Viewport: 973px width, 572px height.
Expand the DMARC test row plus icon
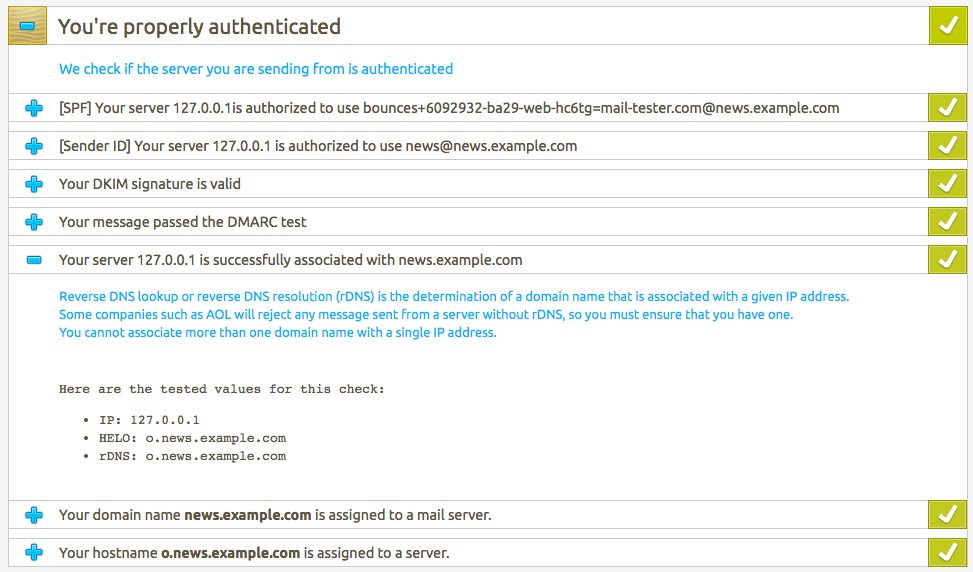coord(34,222)
